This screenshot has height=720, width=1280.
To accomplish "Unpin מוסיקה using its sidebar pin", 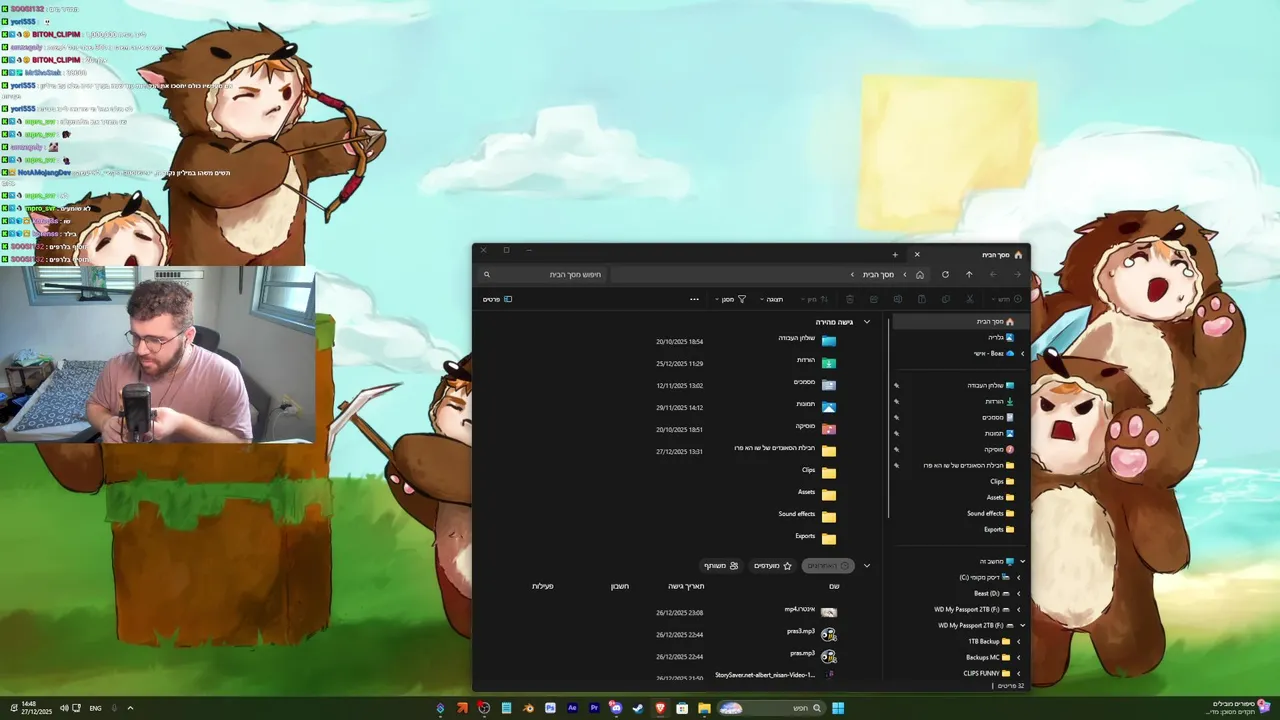I will 896,449.
